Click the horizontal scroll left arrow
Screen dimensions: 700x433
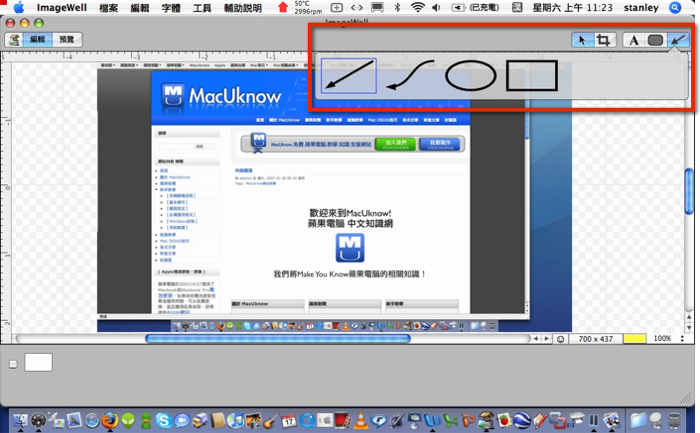[x=536, y=339]
